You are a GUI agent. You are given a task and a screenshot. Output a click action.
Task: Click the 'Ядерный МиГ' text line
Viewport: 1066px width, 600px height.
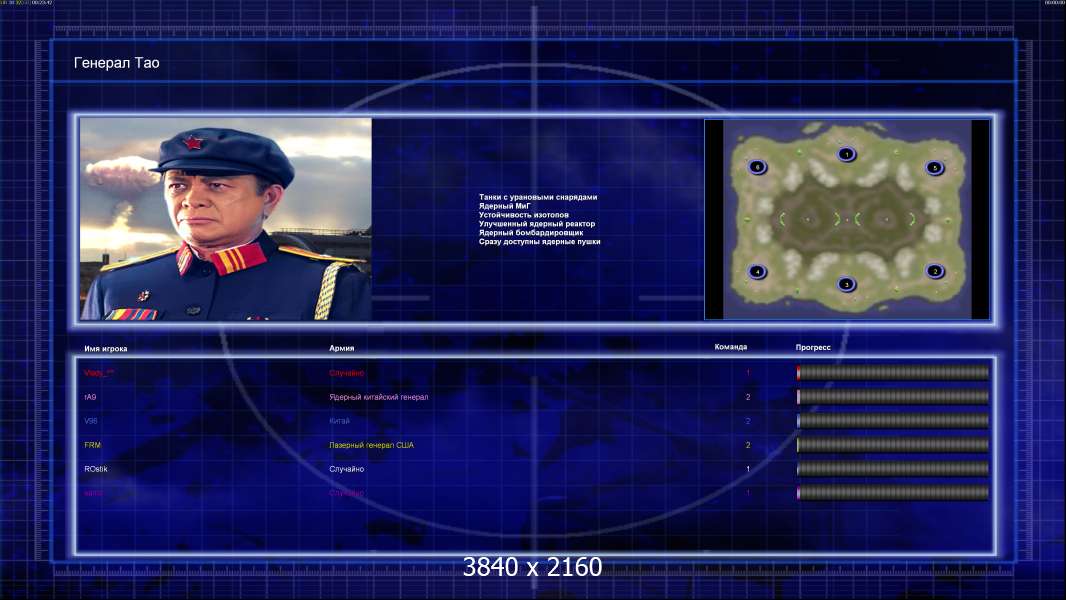504,206
